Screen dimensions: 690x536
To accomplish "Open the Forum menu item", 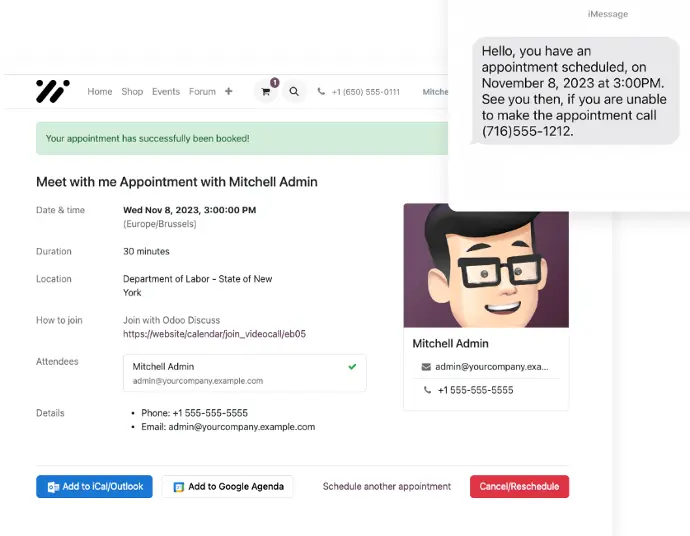I will click(202, 92).
